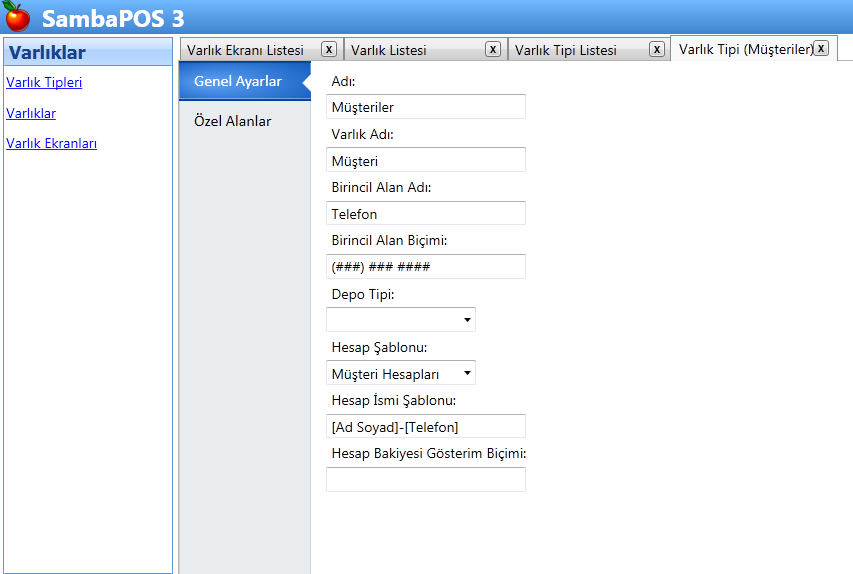Close the Varlık Listesi tab
This screenshot has width=853, height=574.
(492, 49)
